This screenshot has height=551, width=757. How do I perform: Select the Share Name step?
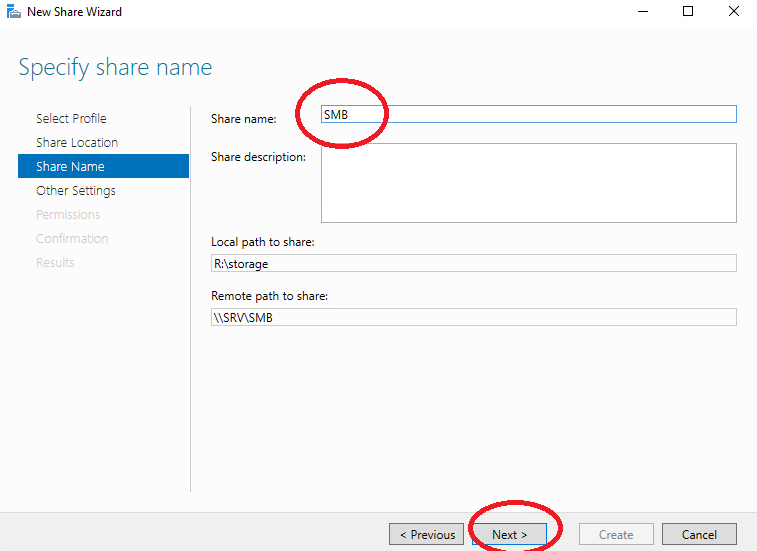coord(103,166)
